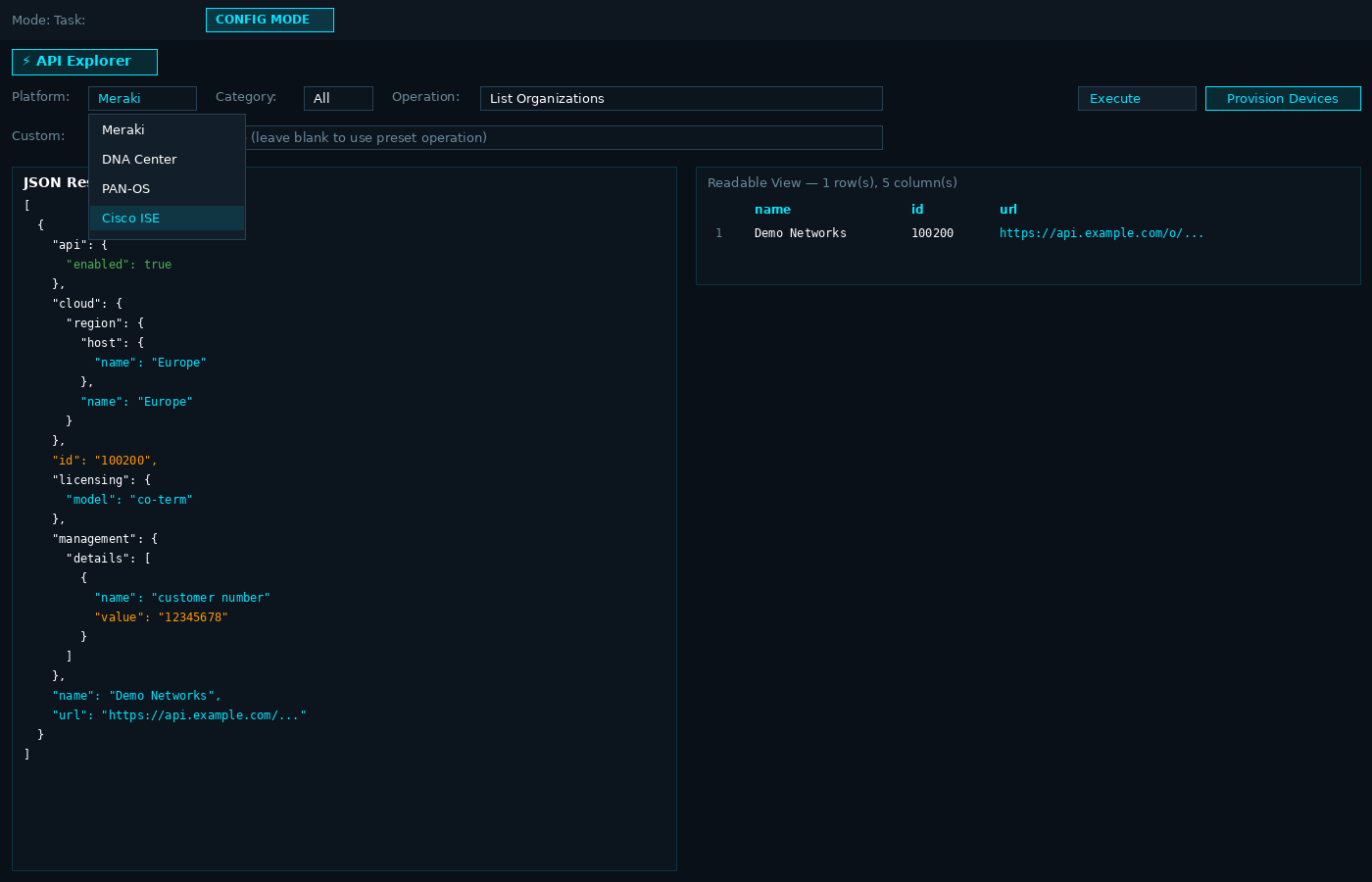Open the Platform dropdown
Viewport: 1372px width, 882px height.
(142, 98)
